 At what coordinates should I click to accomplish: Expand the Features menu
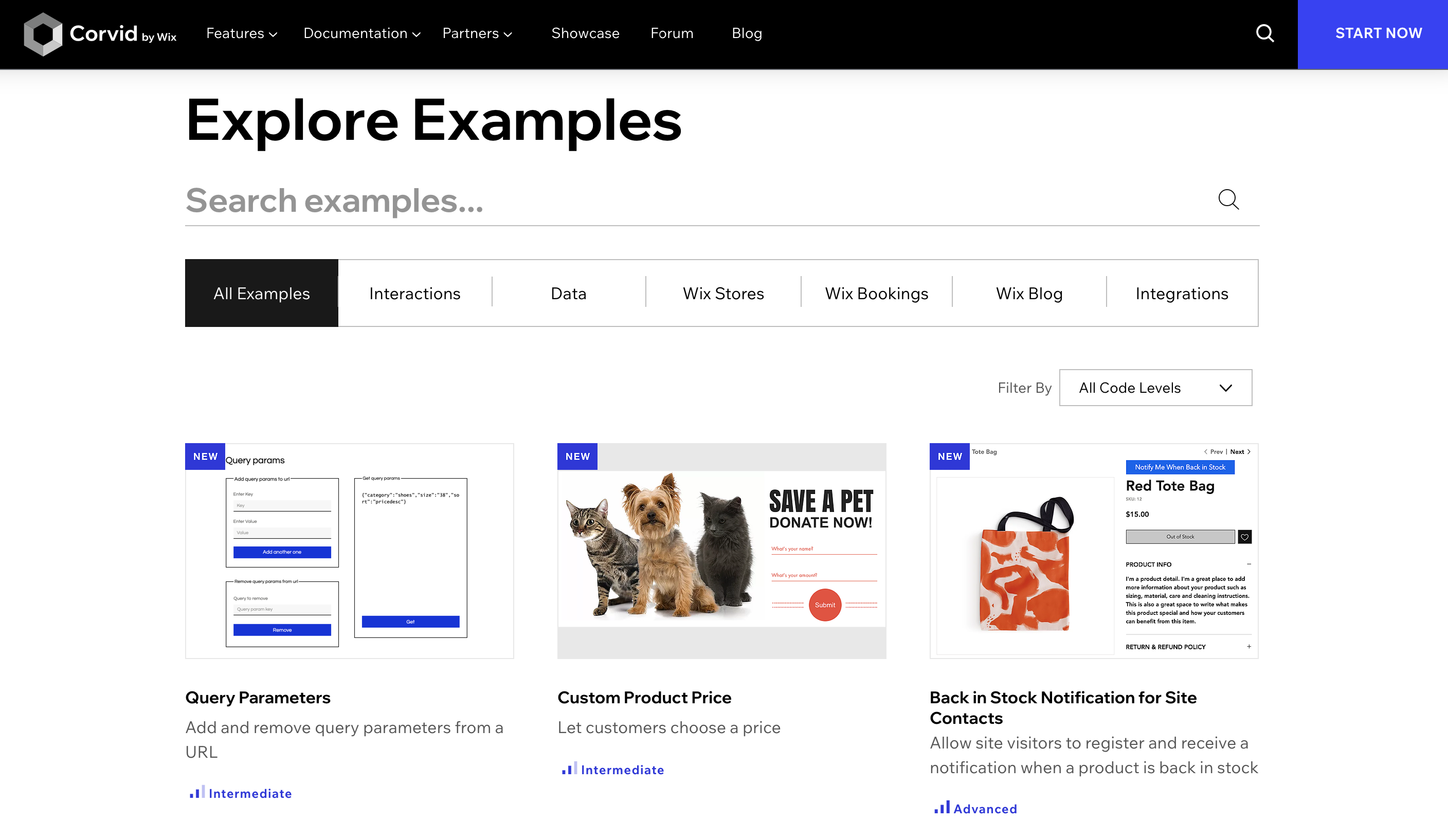click(242, 33)
